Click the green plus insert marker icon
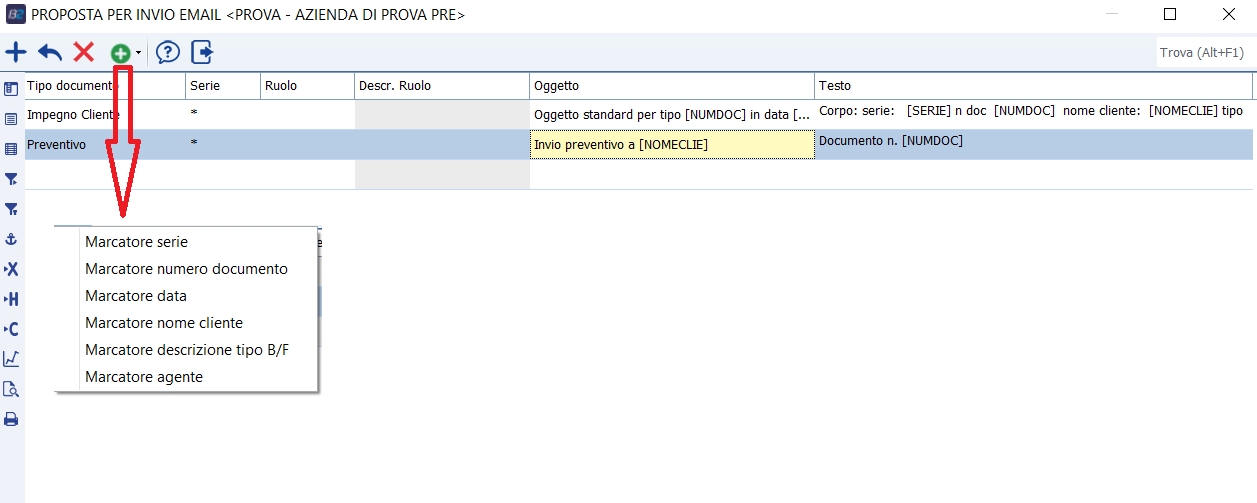The width and height of the screenshot is (1257, 503). pyautogui.click(x=120, y=53)
